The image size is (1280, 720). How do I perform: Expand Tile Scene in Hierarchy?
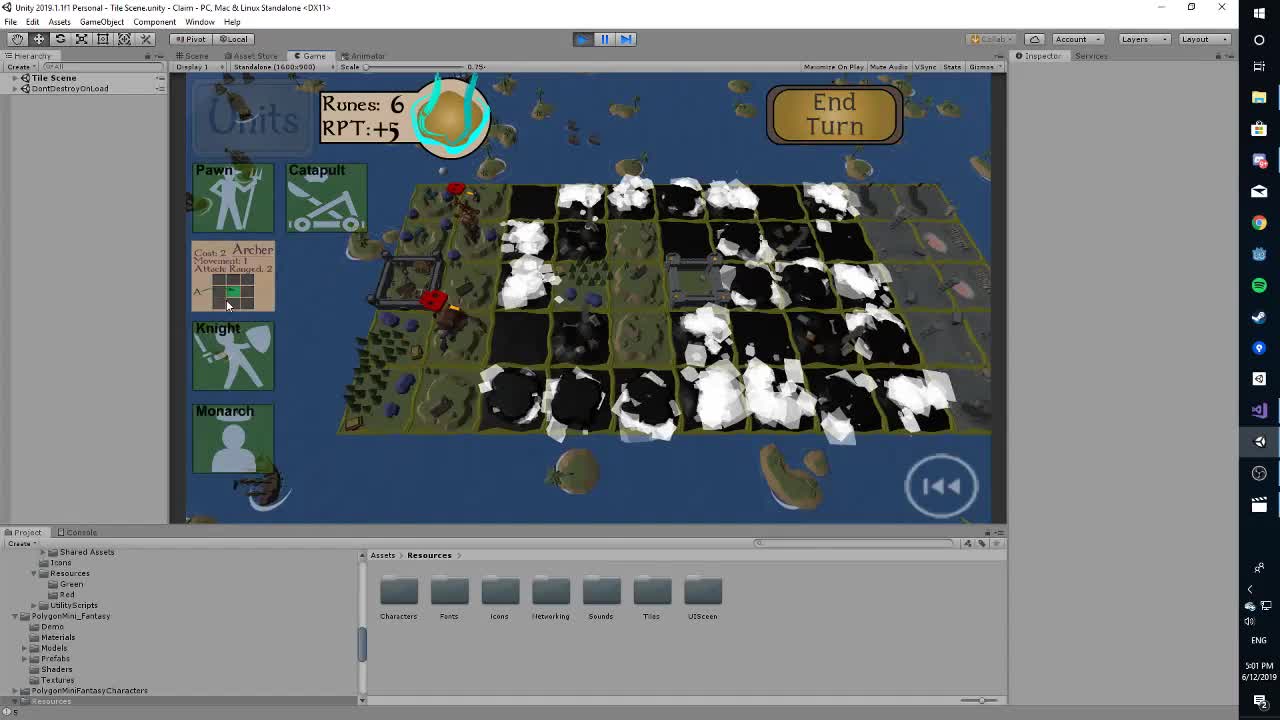tap(14, 78)
